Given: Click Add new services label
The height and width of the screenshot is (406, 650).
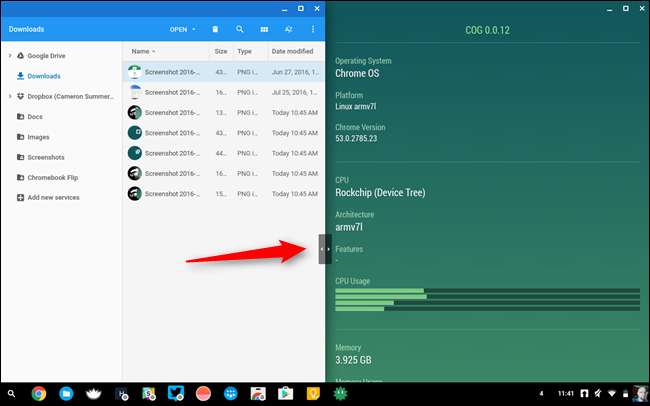Looking at the screenshot, I should (53, 197).
